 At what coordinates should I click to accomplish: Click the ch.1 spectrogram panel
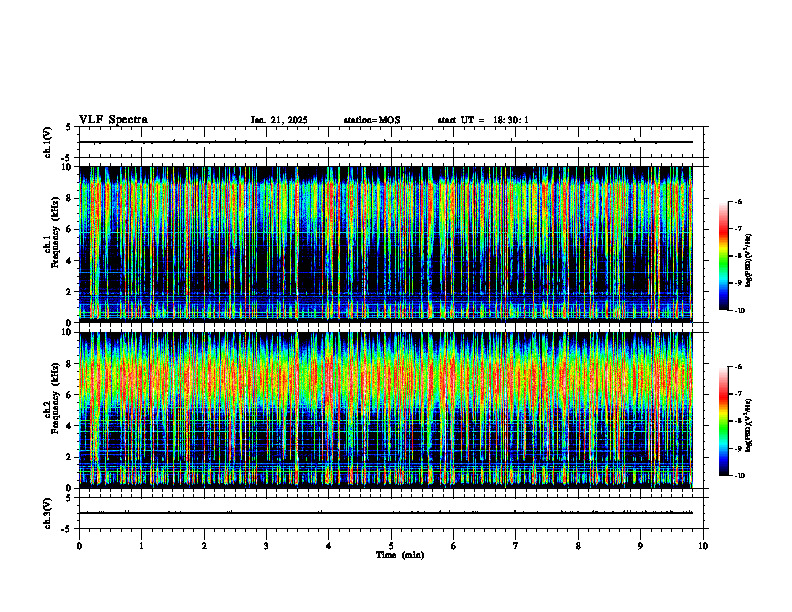coord(385,244)
